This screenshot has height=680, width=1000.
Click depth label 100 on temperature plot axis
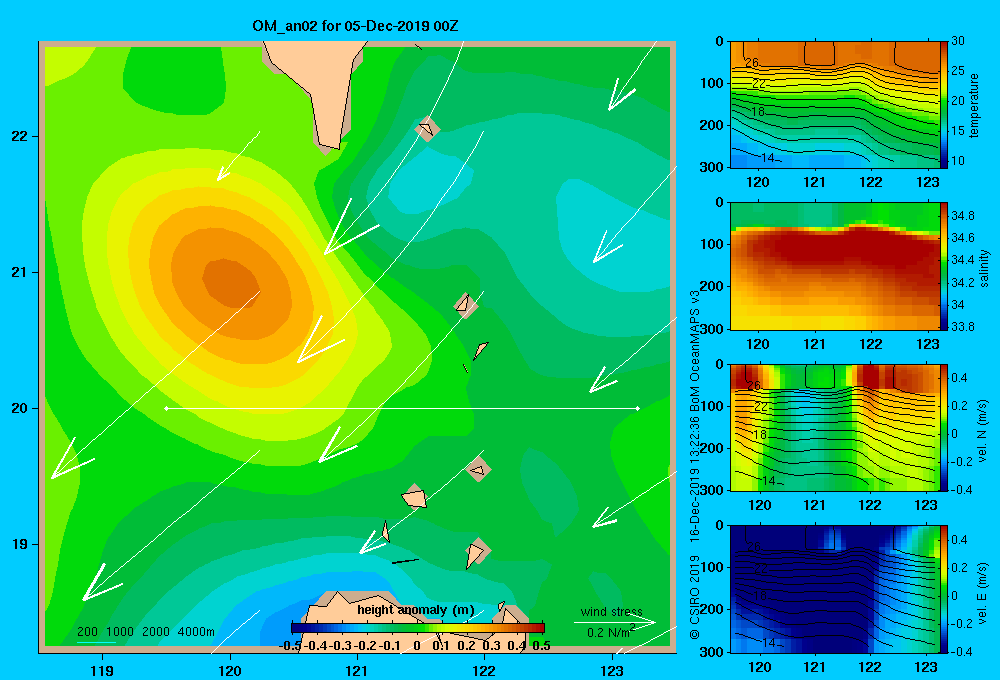712,83
